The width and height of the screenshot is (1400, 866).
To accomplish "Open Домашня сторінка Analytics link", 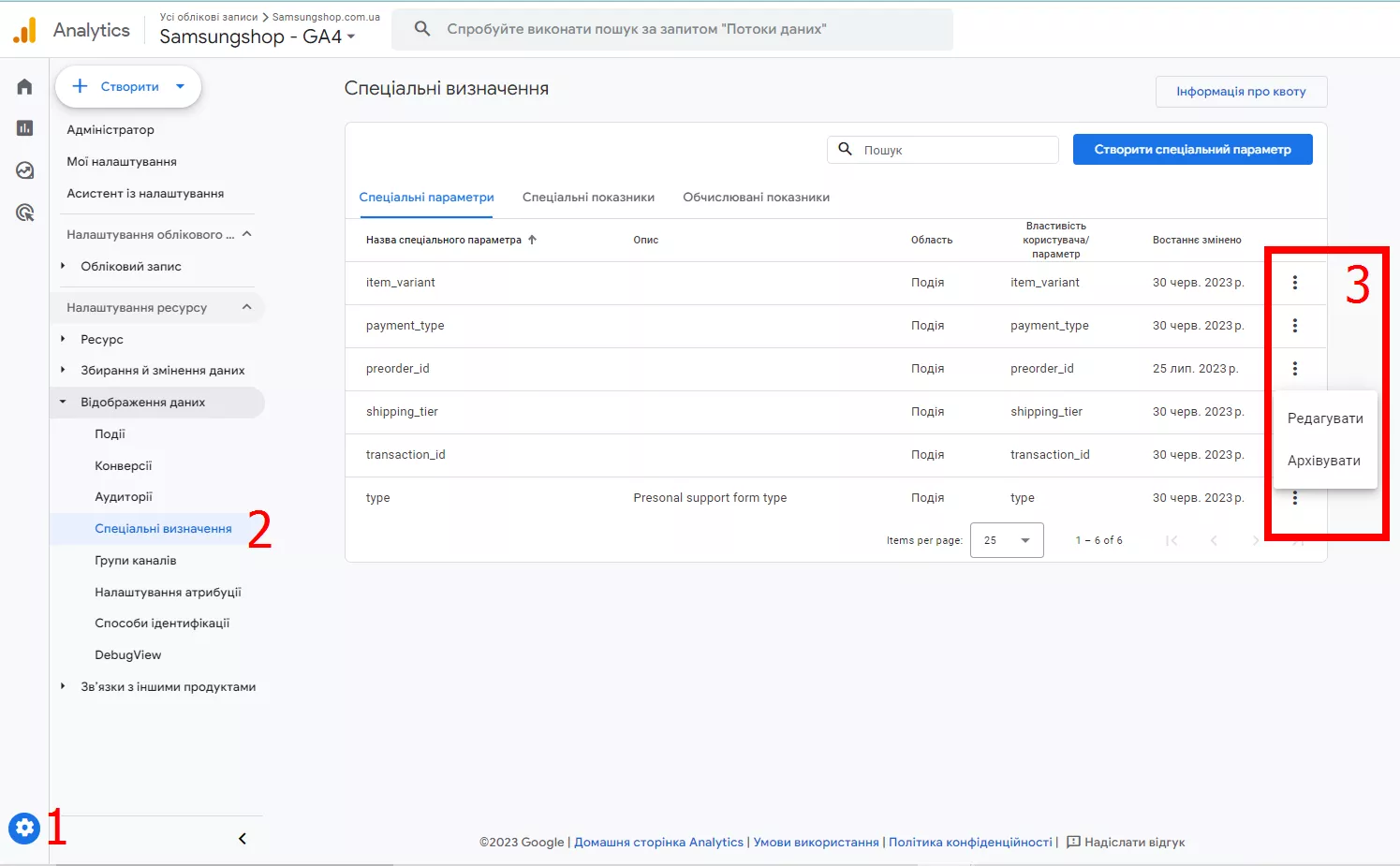I will point(658,843).
